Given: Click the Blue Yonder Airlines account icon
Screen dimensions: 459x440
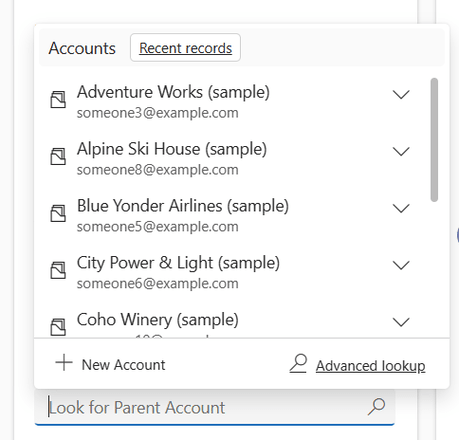Looking at the screenshot, I should [x=58, y=213].
